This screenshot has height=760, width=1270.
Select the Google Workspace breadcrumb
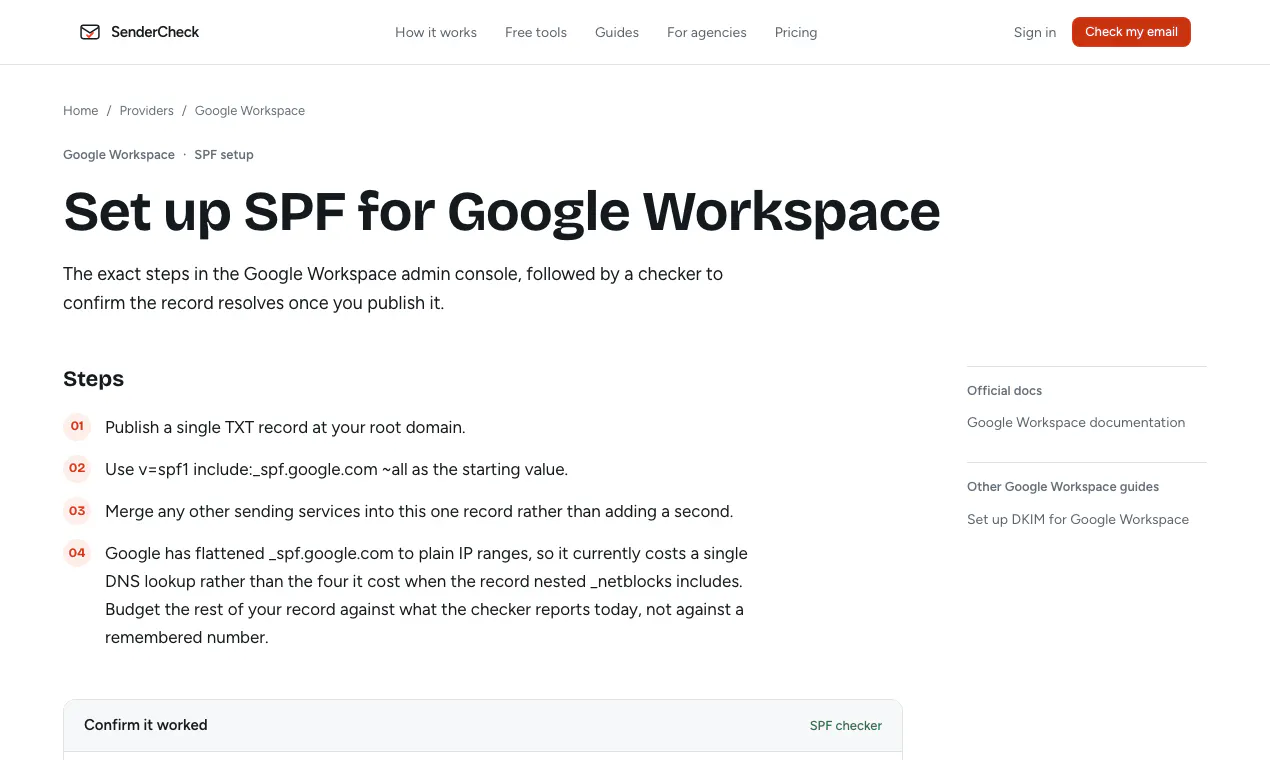tap(250, 111)
